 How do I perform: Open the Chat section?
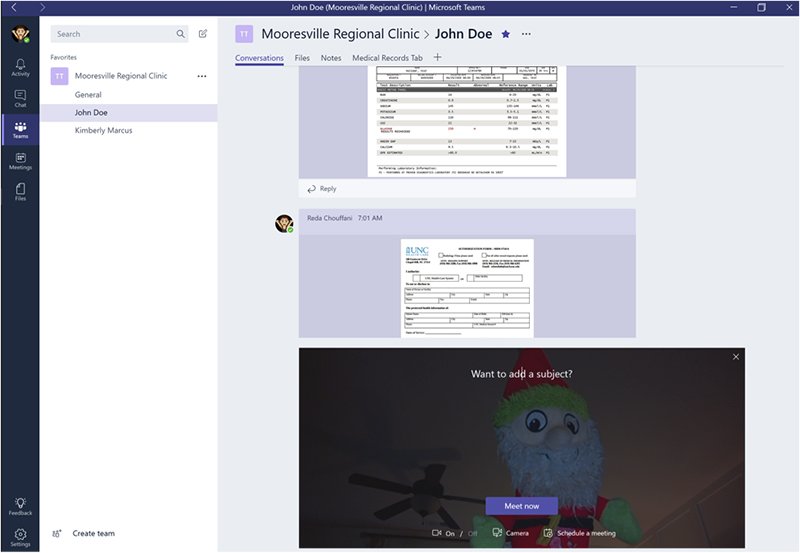point(20,98)
